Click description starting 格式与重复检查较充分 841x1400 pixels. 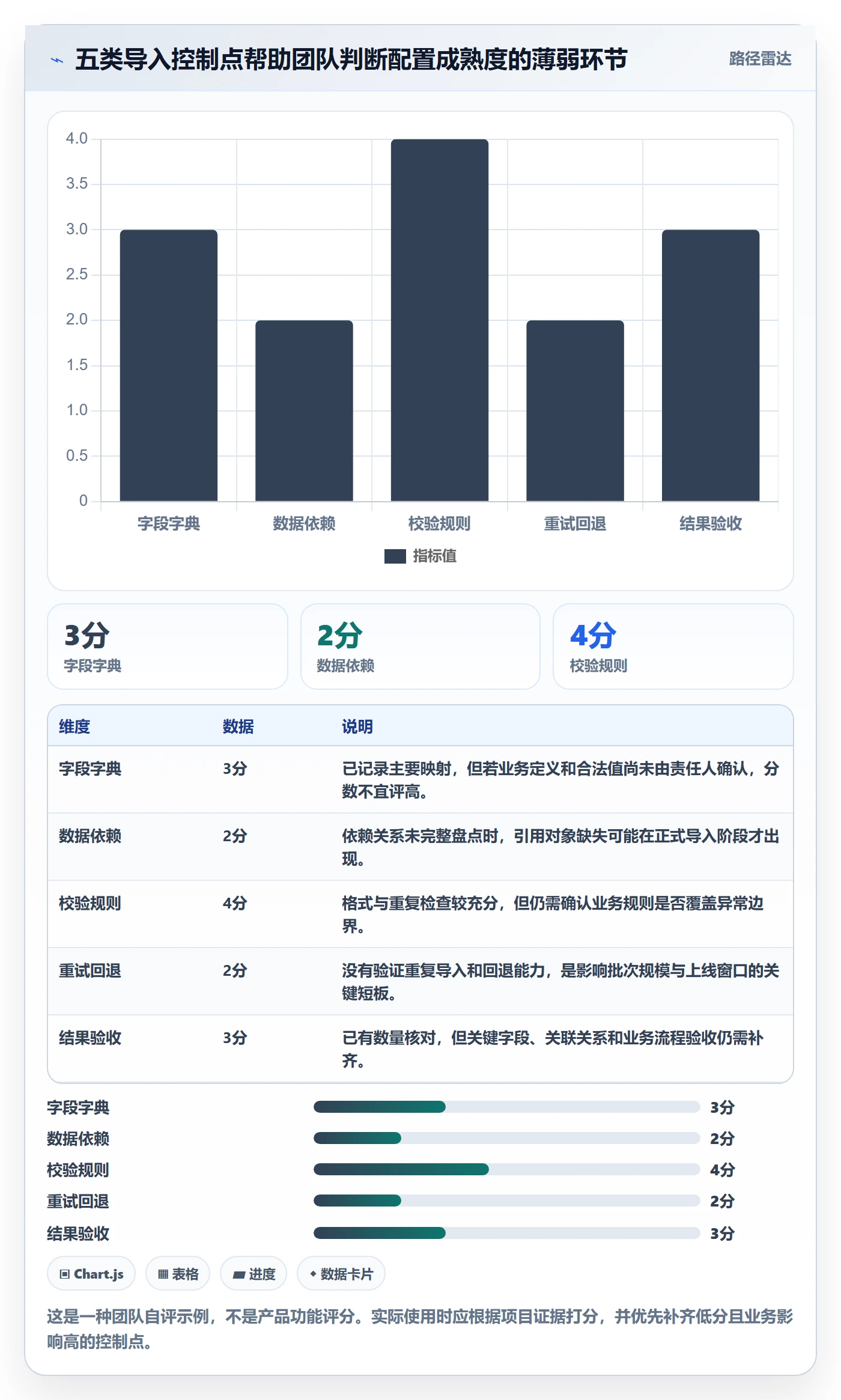[553, 915]
